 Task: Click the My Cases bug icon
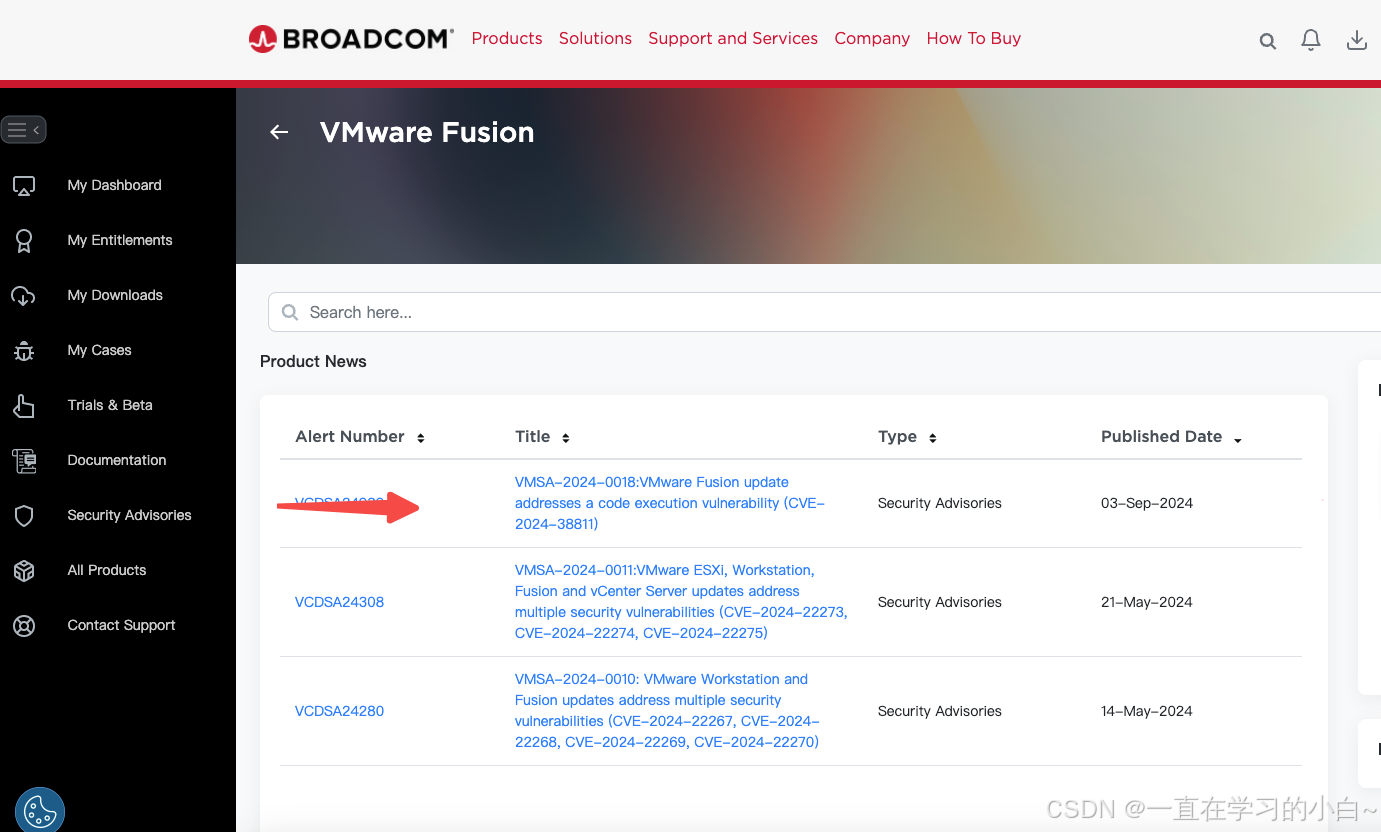(x=24, y=351)
